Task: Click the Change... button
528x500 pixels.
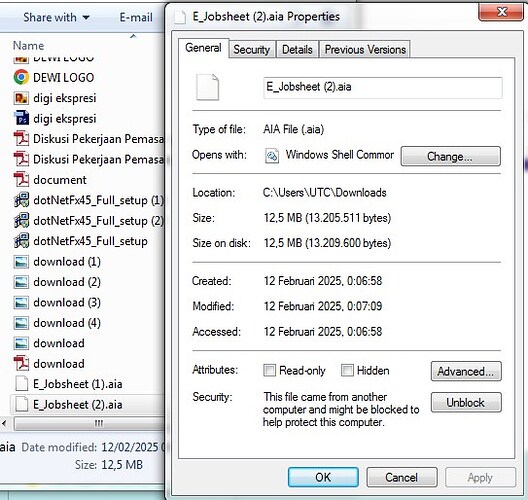Action: (x=451, y=156)
